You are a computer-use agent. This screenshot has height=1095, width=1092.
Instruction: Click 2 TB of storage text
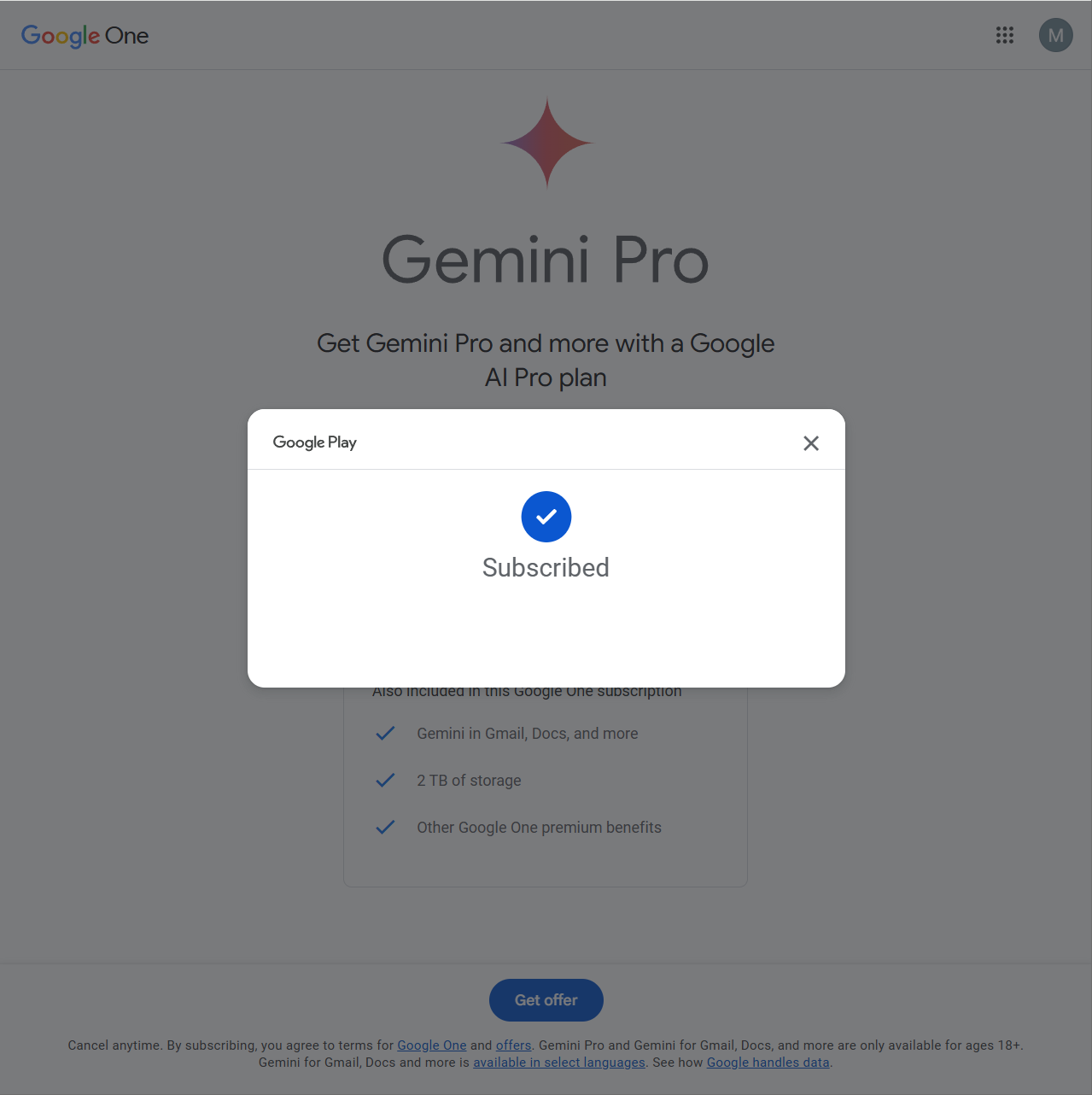(x=469, y=781)
